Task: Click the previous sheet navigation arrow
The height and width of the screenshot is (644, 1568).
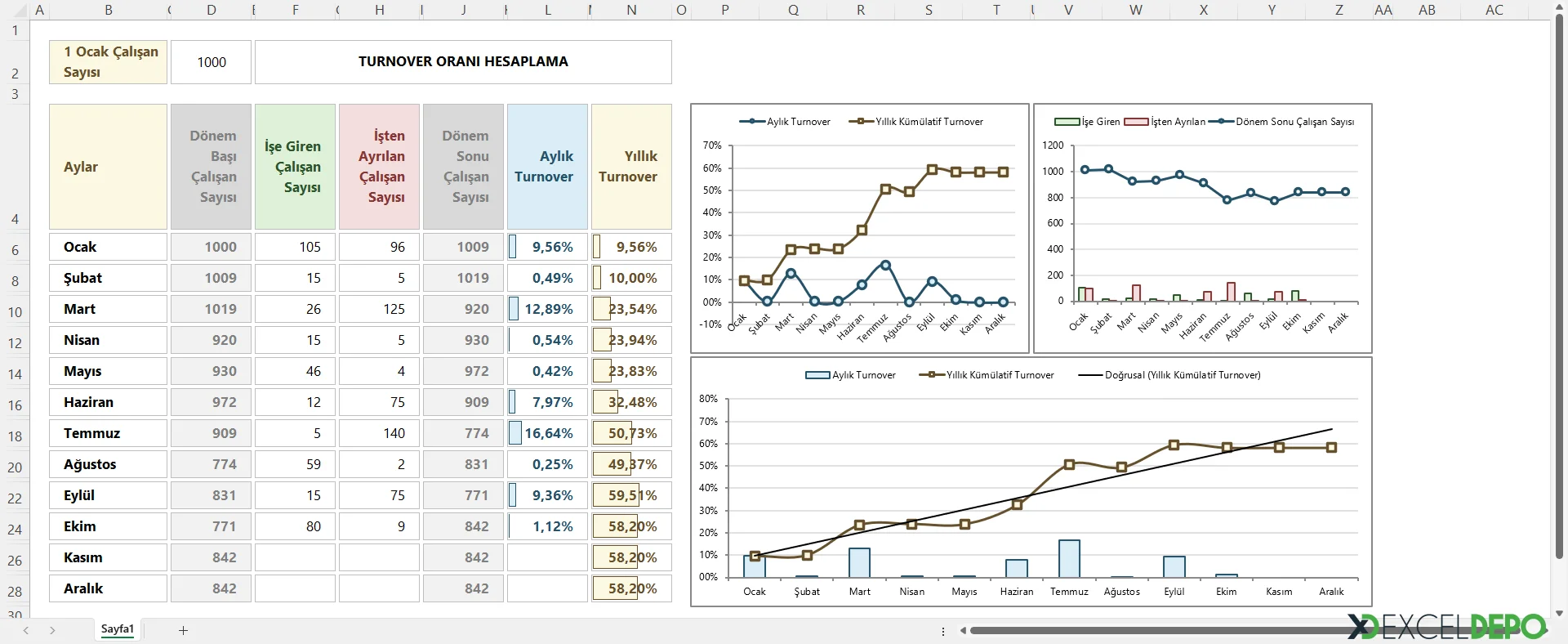Action: pyautogui.click(x=26, y=630)
